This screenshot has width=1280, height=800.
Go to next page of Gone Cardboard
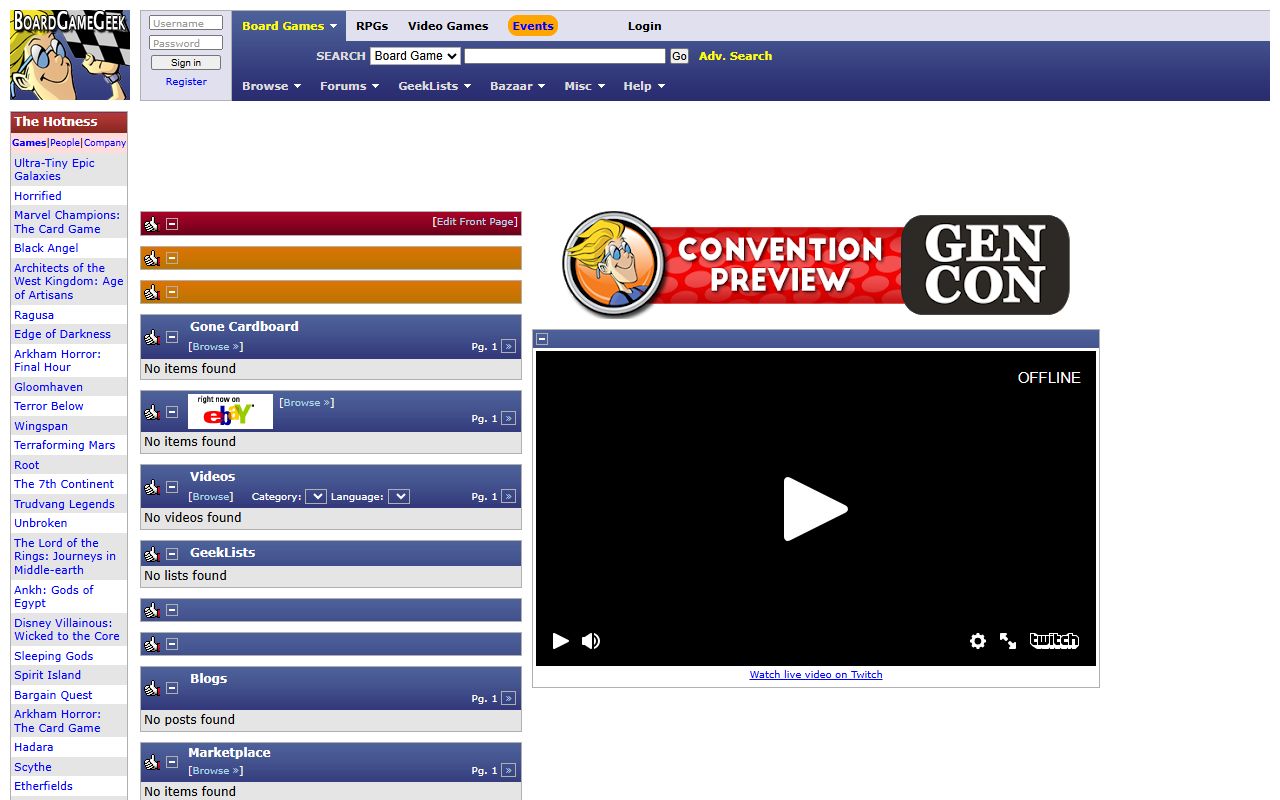click(508, 347)
